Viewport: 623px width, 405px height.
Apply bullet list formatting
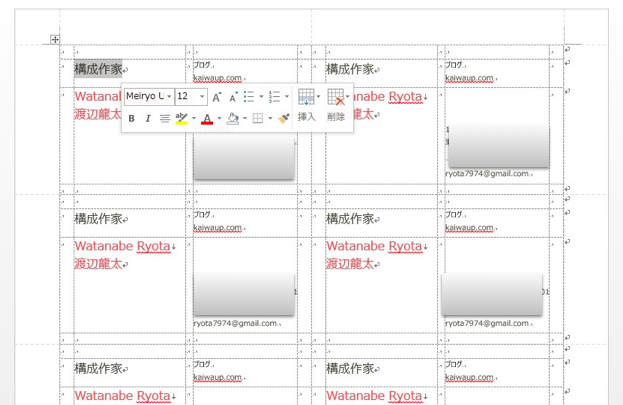click(x=249, y=97)
